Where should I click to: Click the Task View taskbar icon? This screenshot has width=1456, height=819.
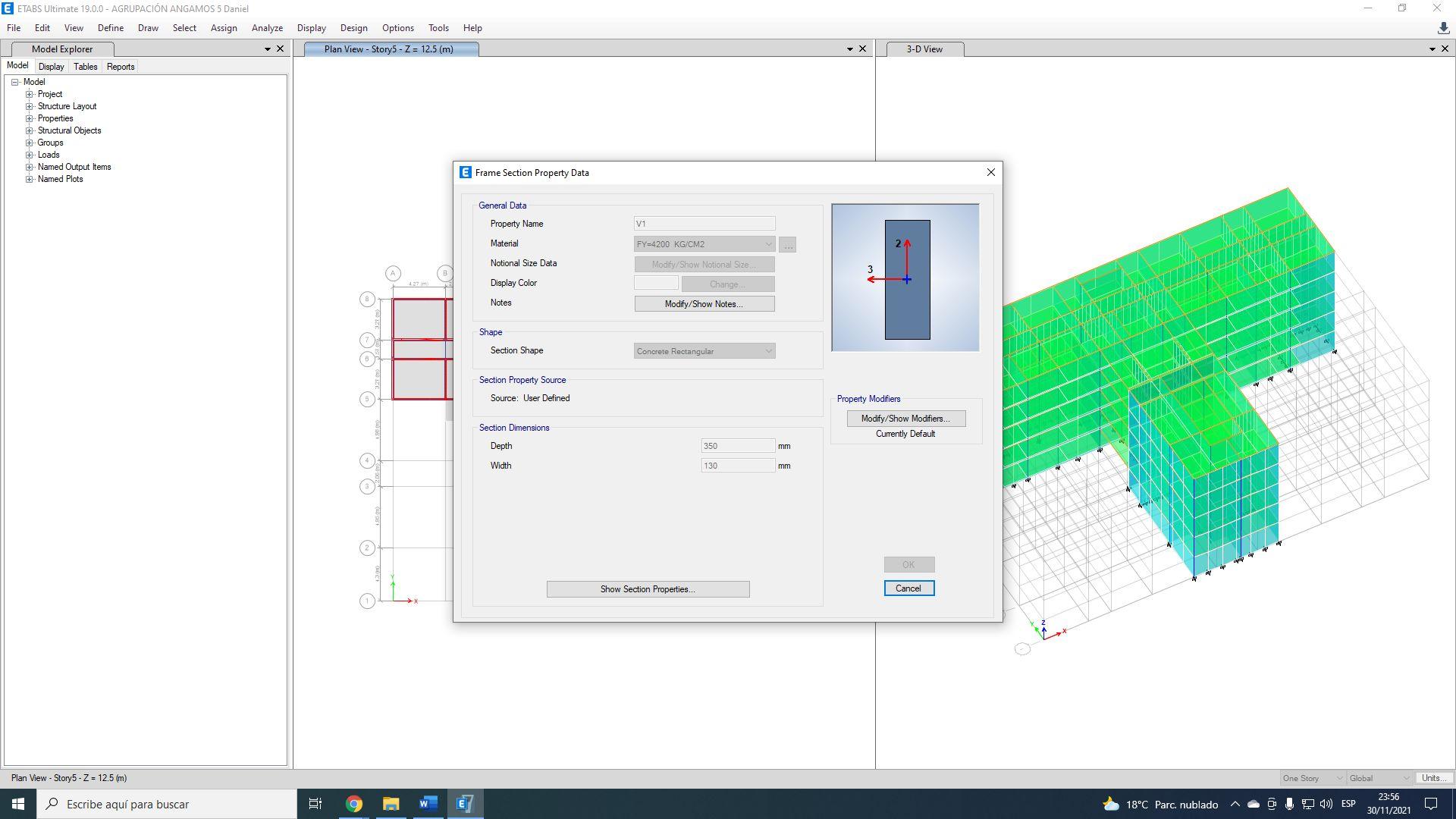click(315, 804)
